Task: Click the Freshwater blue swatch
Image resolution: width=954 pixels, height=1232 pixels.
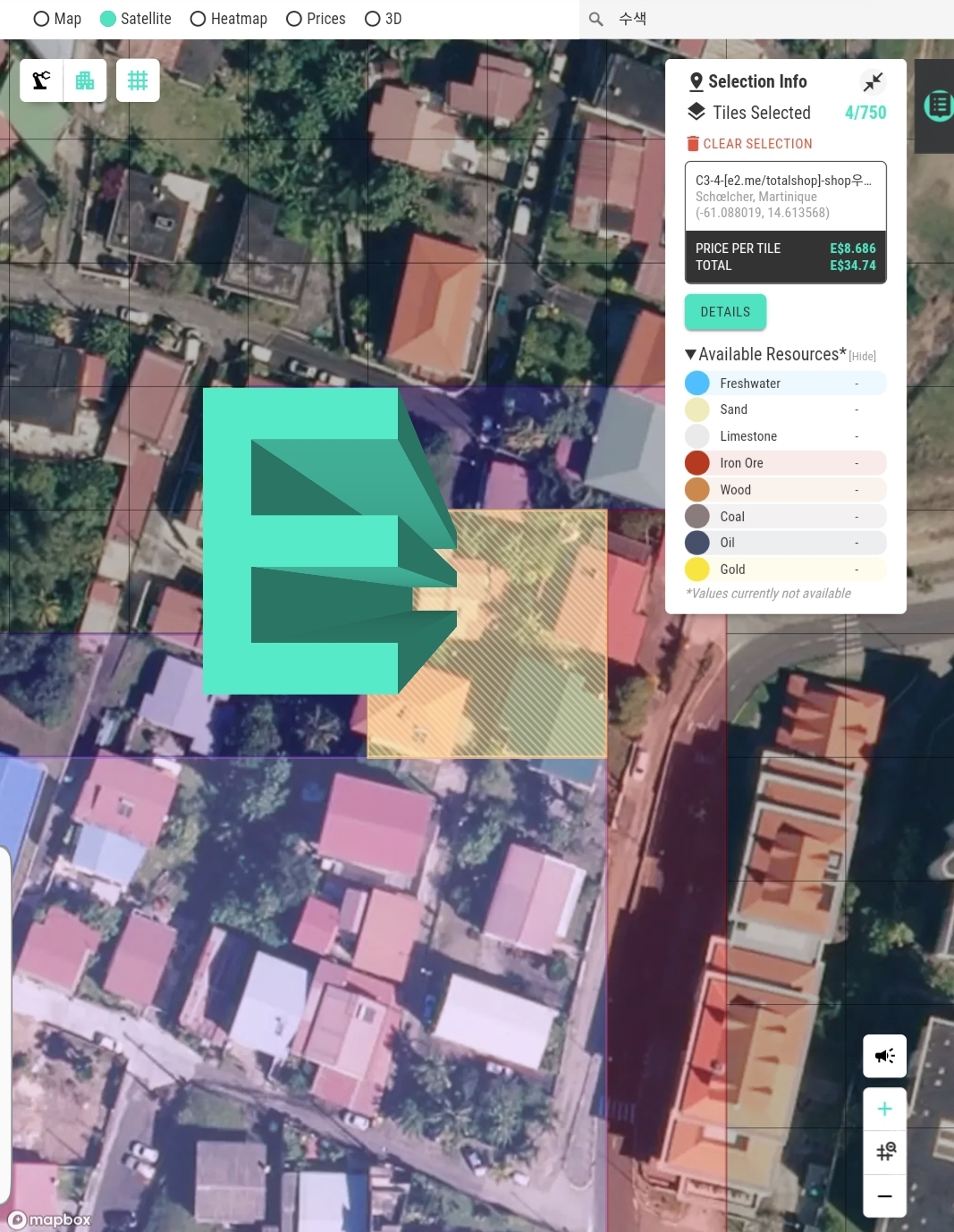Action: tap(697, 384)
